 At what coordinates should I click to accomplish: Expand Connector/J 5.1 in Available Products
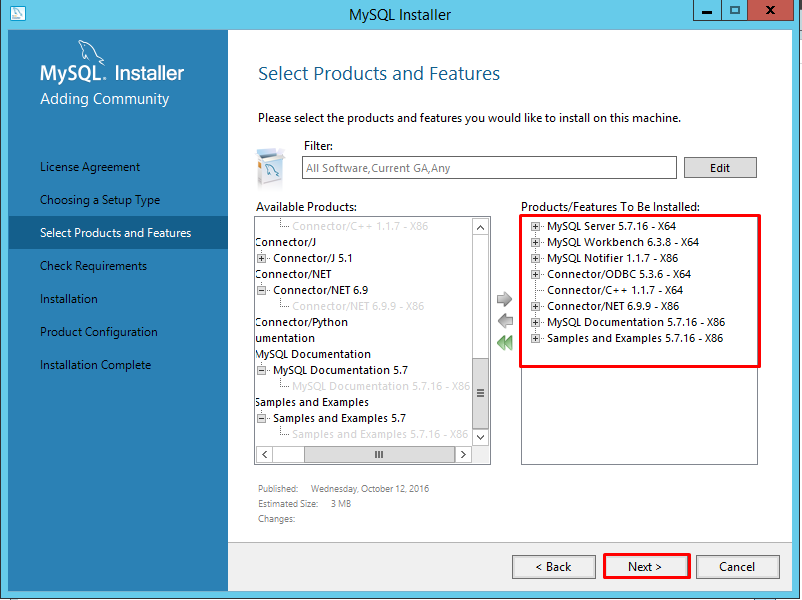(x=261, y=258)
